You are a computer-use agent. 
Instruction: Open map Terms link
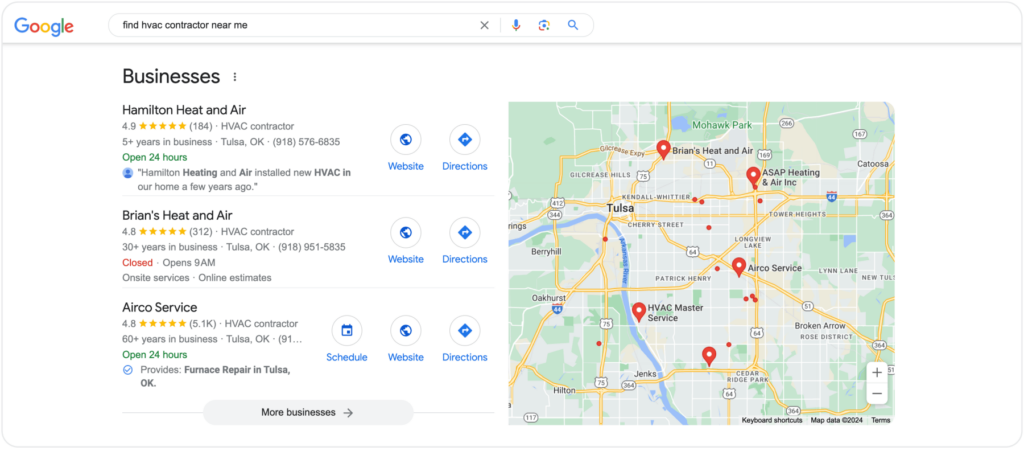click(x=880, y=420)
